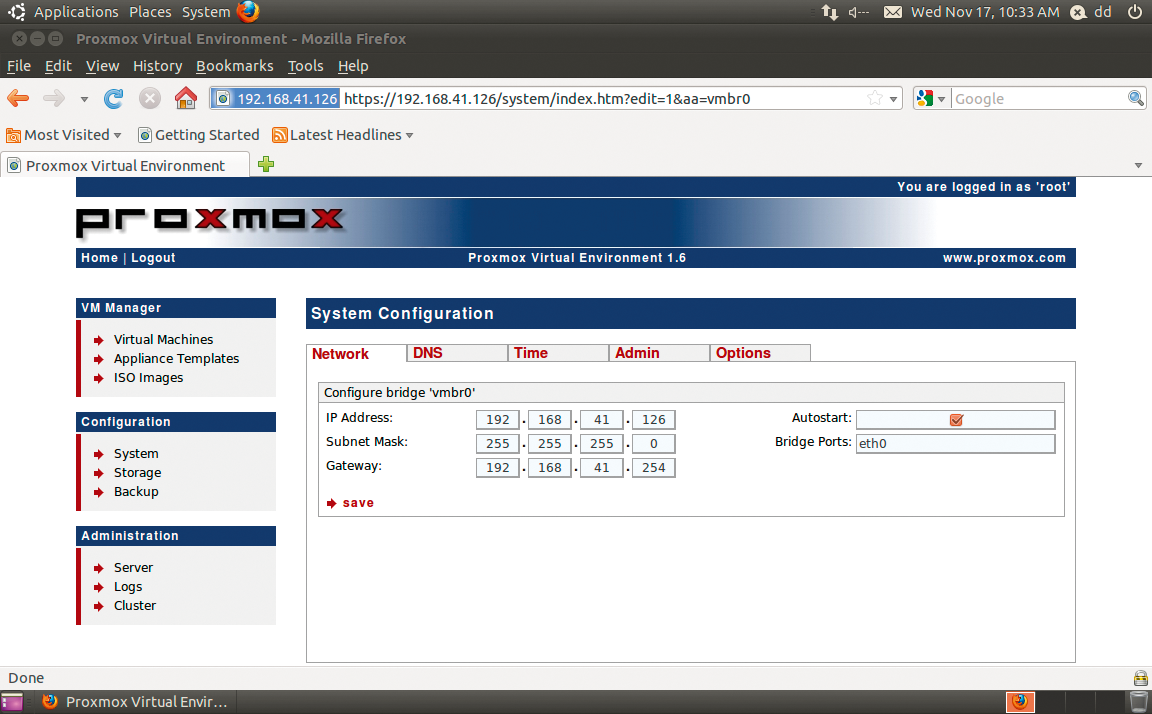Open Virtual Machines in VM Manager
Screen dimensions: 1152x714
coord(163,340)
